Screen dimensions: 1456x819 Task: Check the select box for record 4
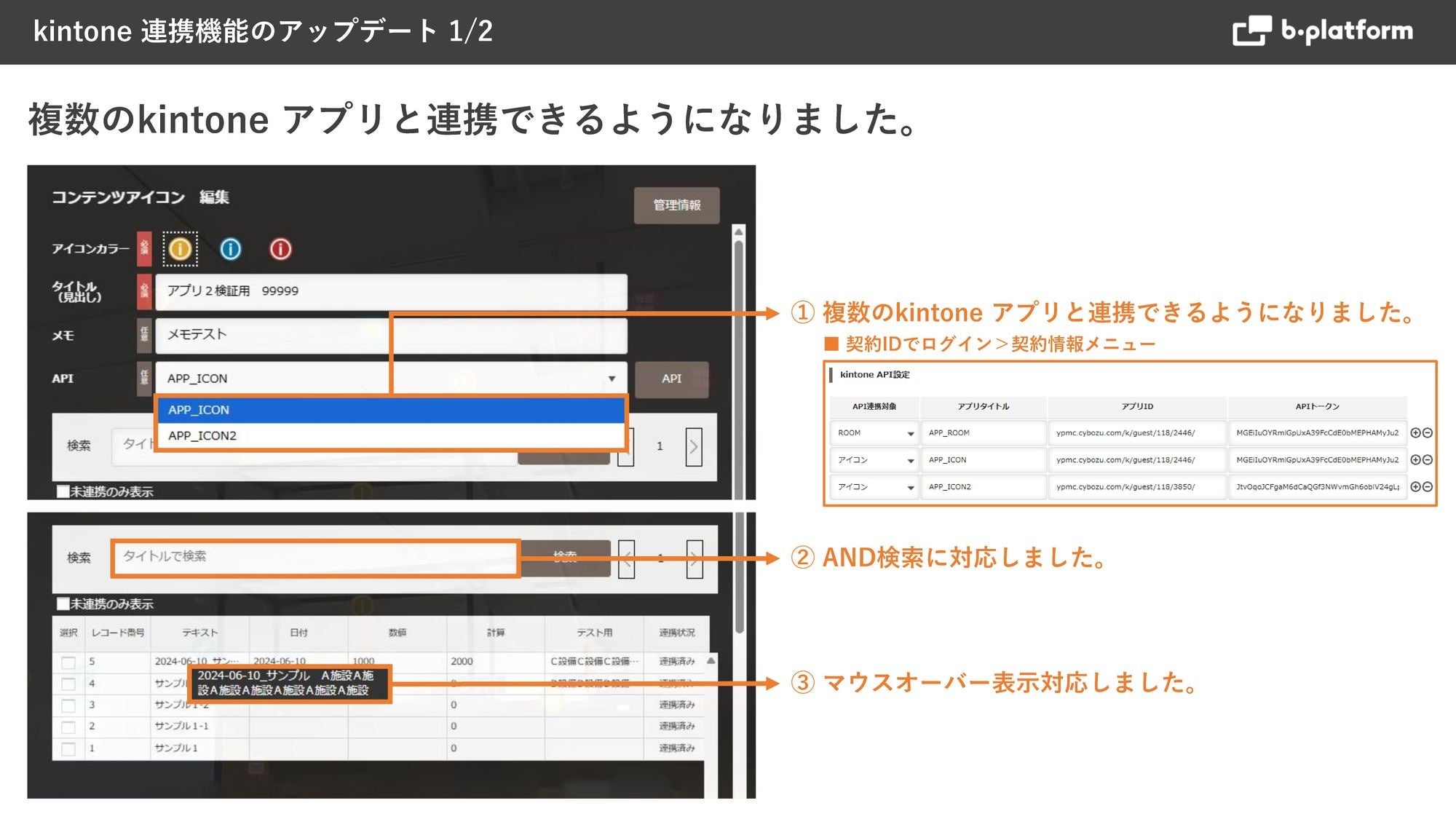[68, 684]
